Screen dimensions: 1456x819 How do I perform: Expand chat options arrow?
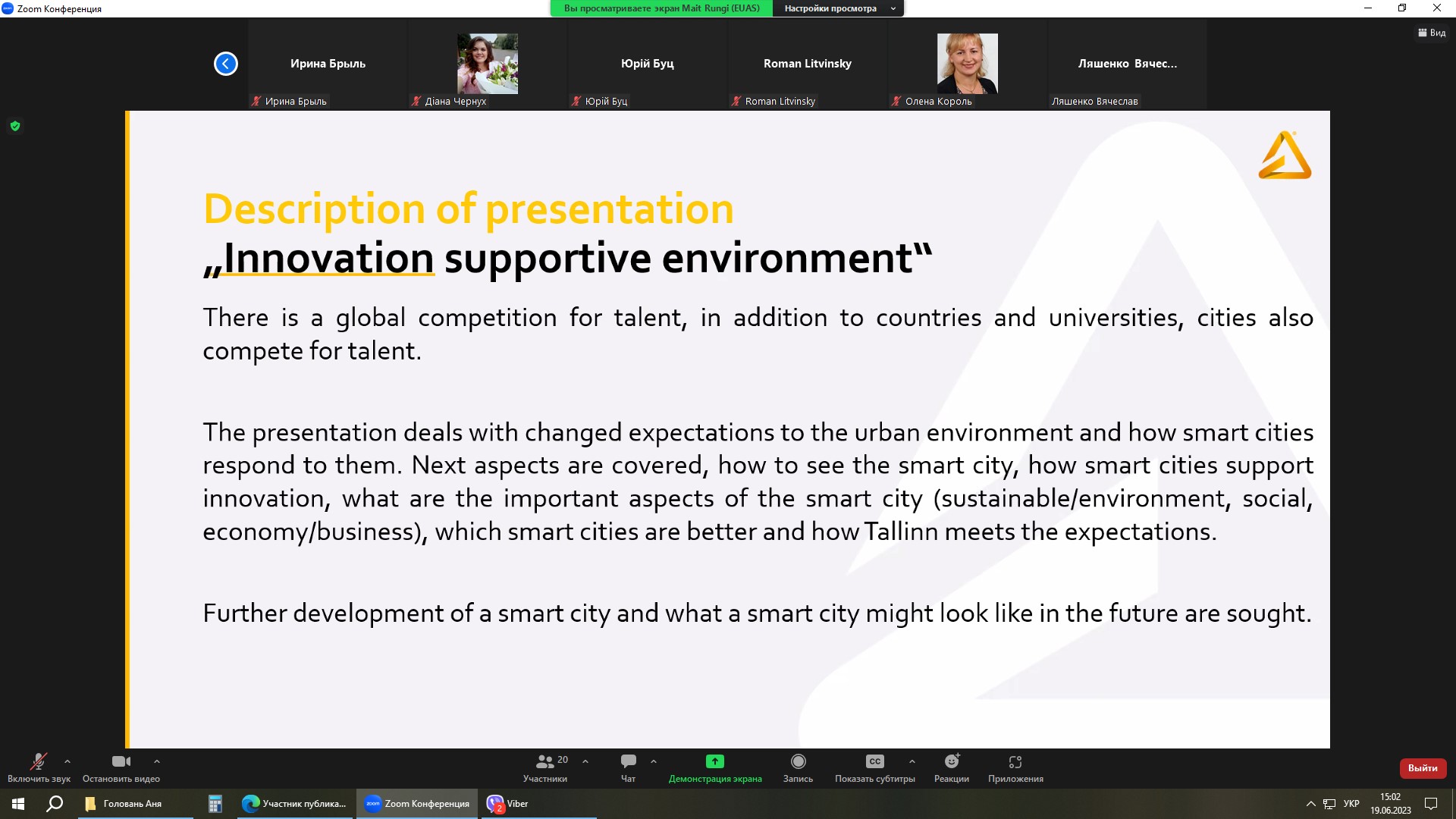point(654,761)
